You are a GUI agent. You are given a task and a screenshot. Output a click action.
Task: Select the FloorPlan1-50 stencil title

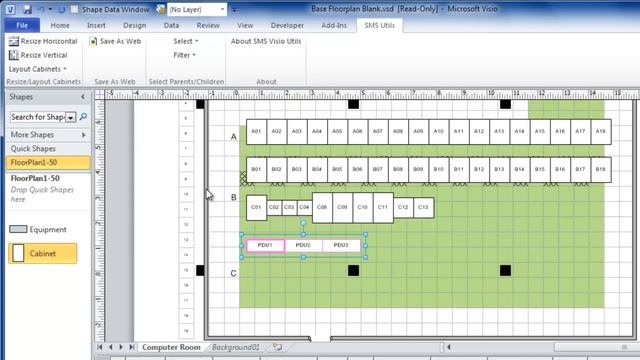tap(48, 162)
